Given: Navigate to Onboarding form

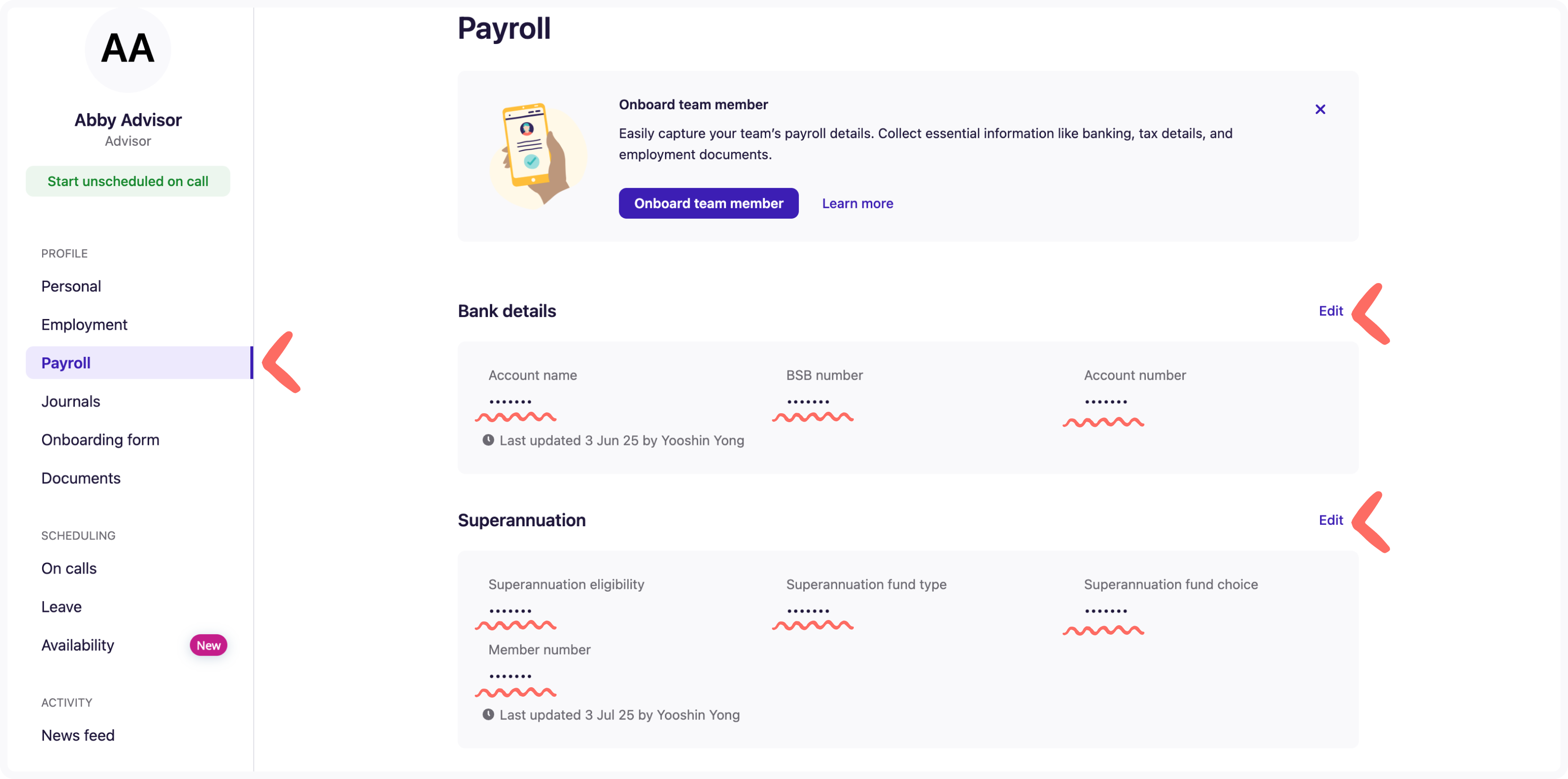Looking at the screenshot, I should click(x=100, y=439).
